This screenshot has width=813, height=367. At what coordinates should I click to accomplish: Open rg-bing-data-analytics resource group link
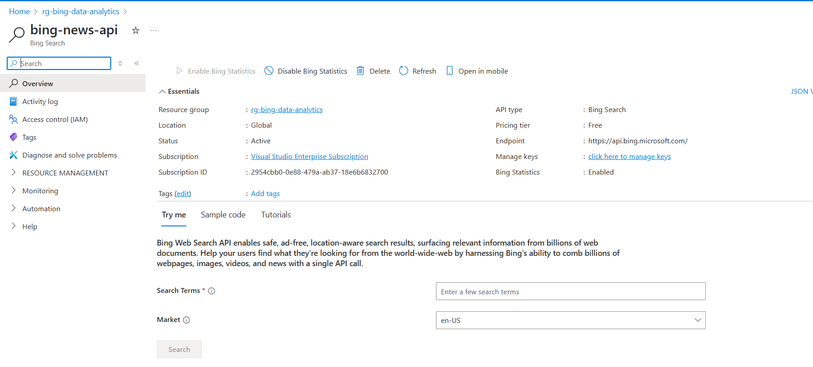point(287,110)
